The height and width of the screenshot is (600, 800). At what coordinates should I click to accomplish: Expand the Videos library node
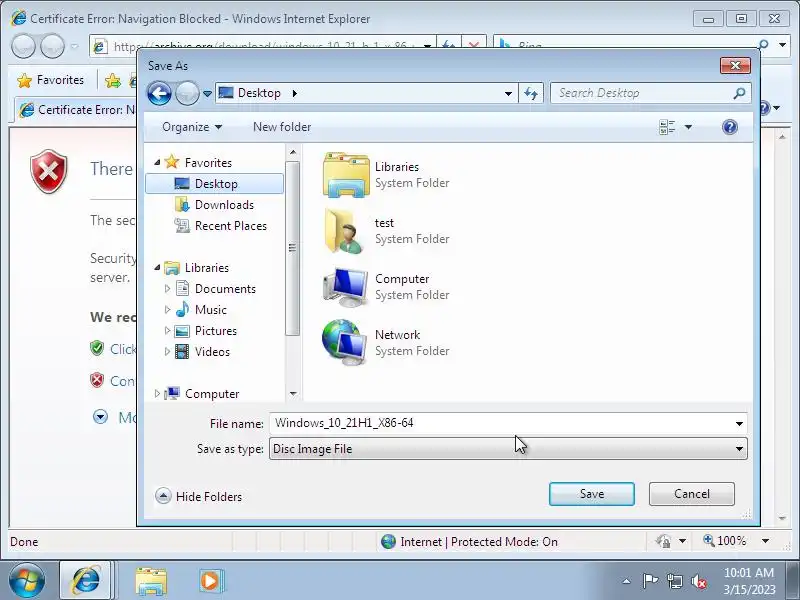[x=167, y=352]
